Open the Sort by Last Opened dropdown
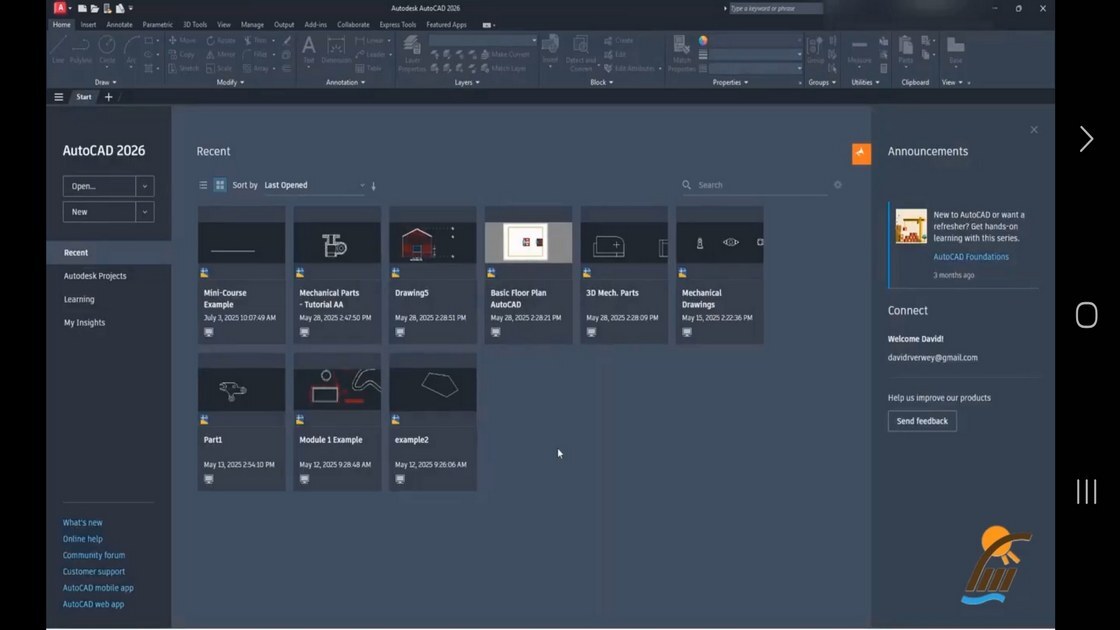This screenshot has width=1120, height=630. [x=314, y=185]
